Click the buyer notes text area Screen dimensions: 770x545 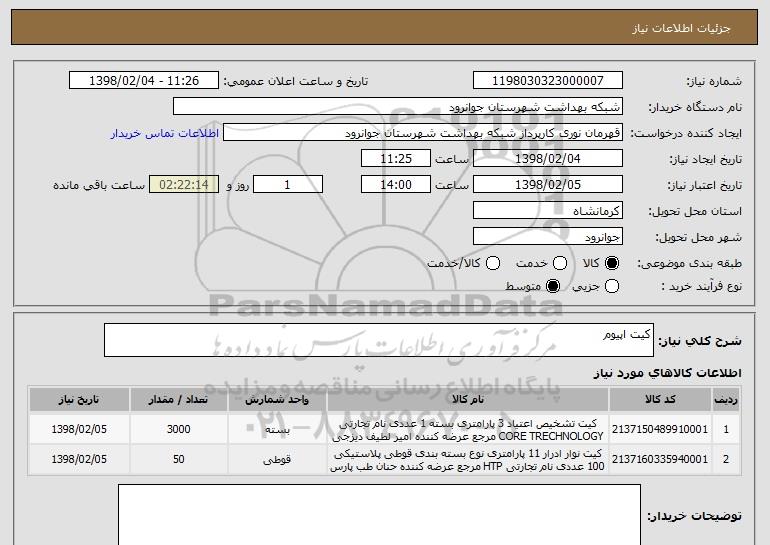tap(380, 515)
